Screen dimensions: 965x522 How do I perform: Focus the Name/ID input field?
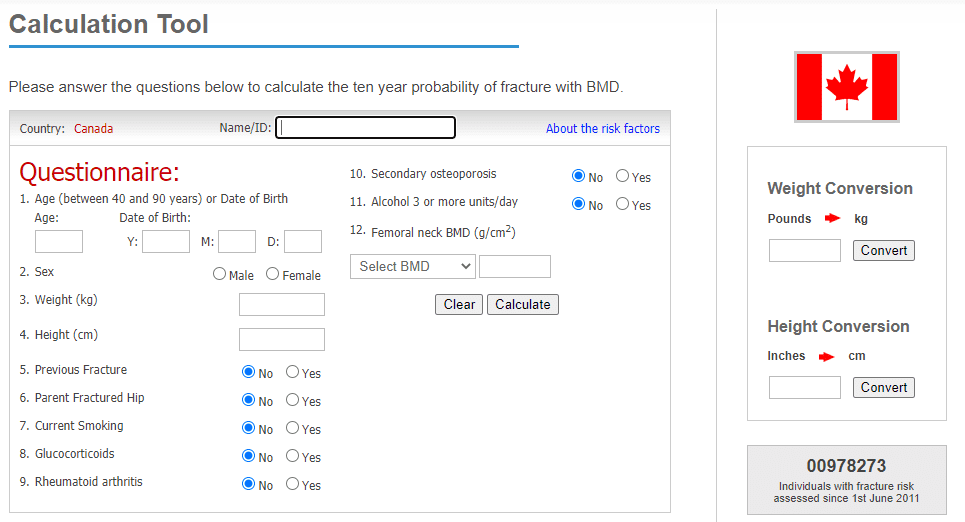[x=366, y=127]
